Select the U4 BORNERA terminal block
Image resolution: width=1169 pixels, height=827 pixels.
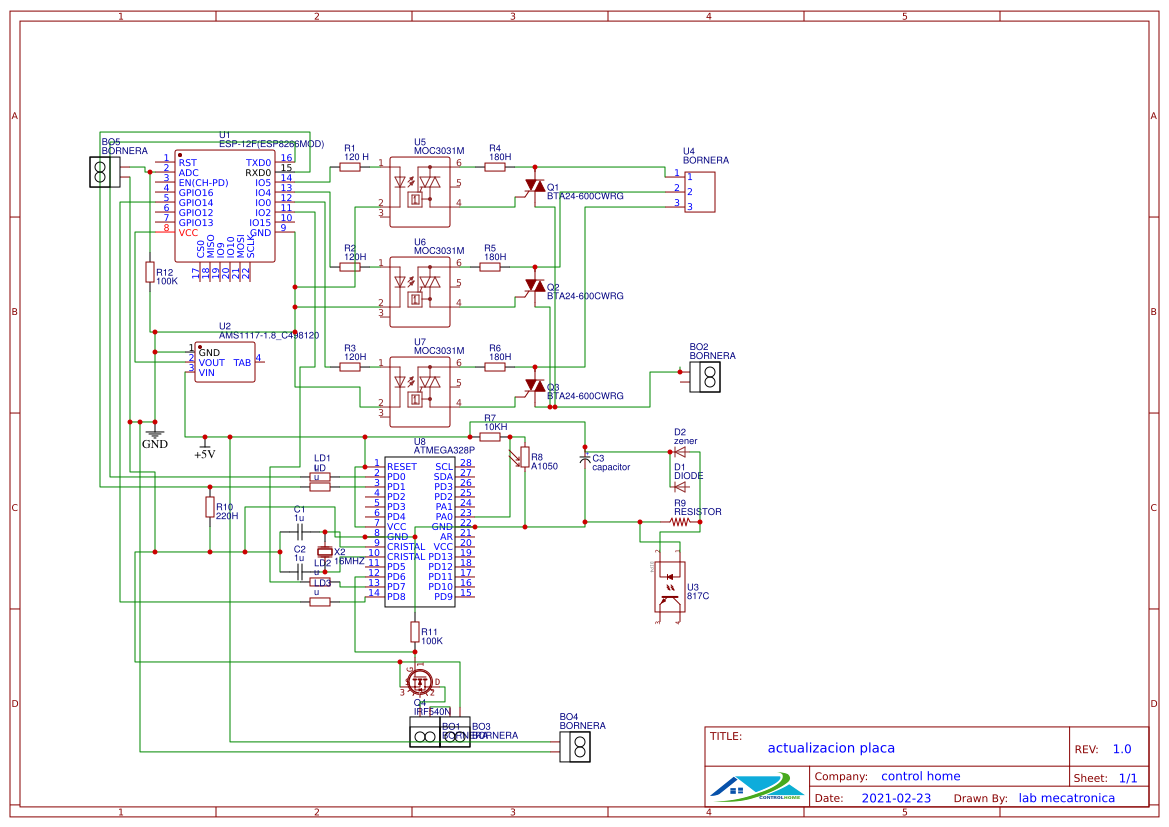click(x=700, y=190)
